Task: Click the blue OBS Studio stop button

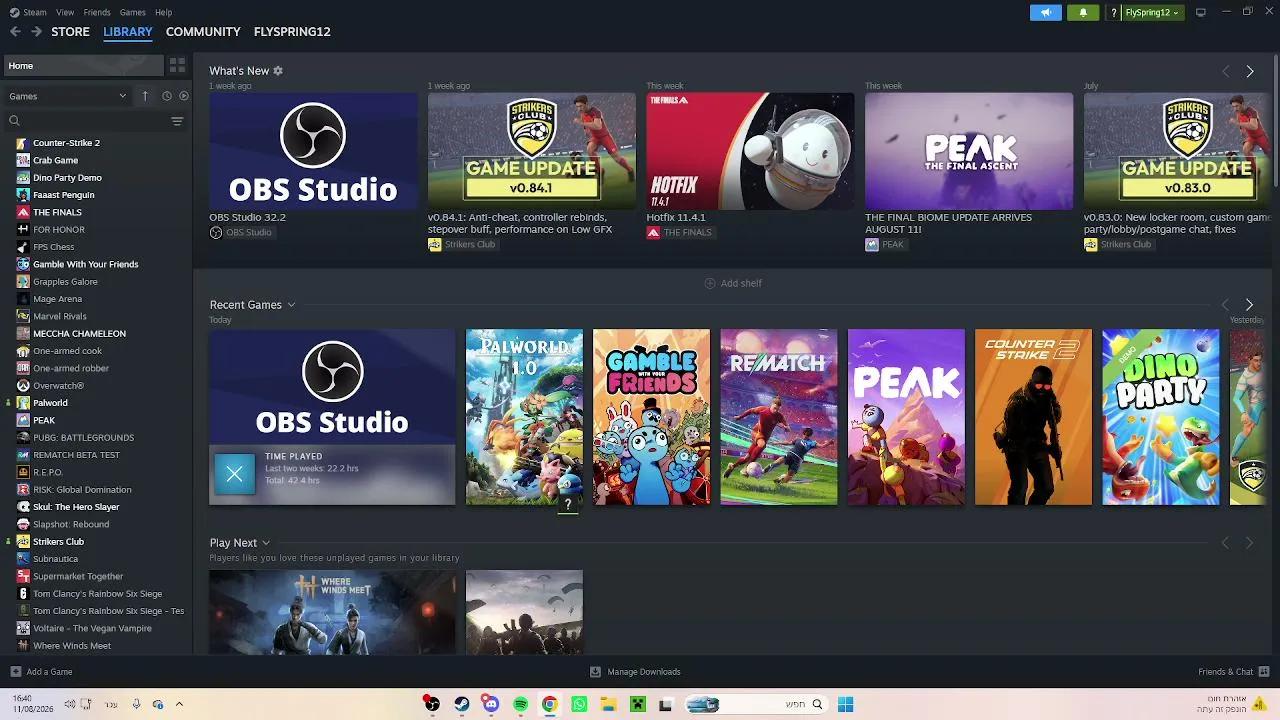Action: (234, 474)
